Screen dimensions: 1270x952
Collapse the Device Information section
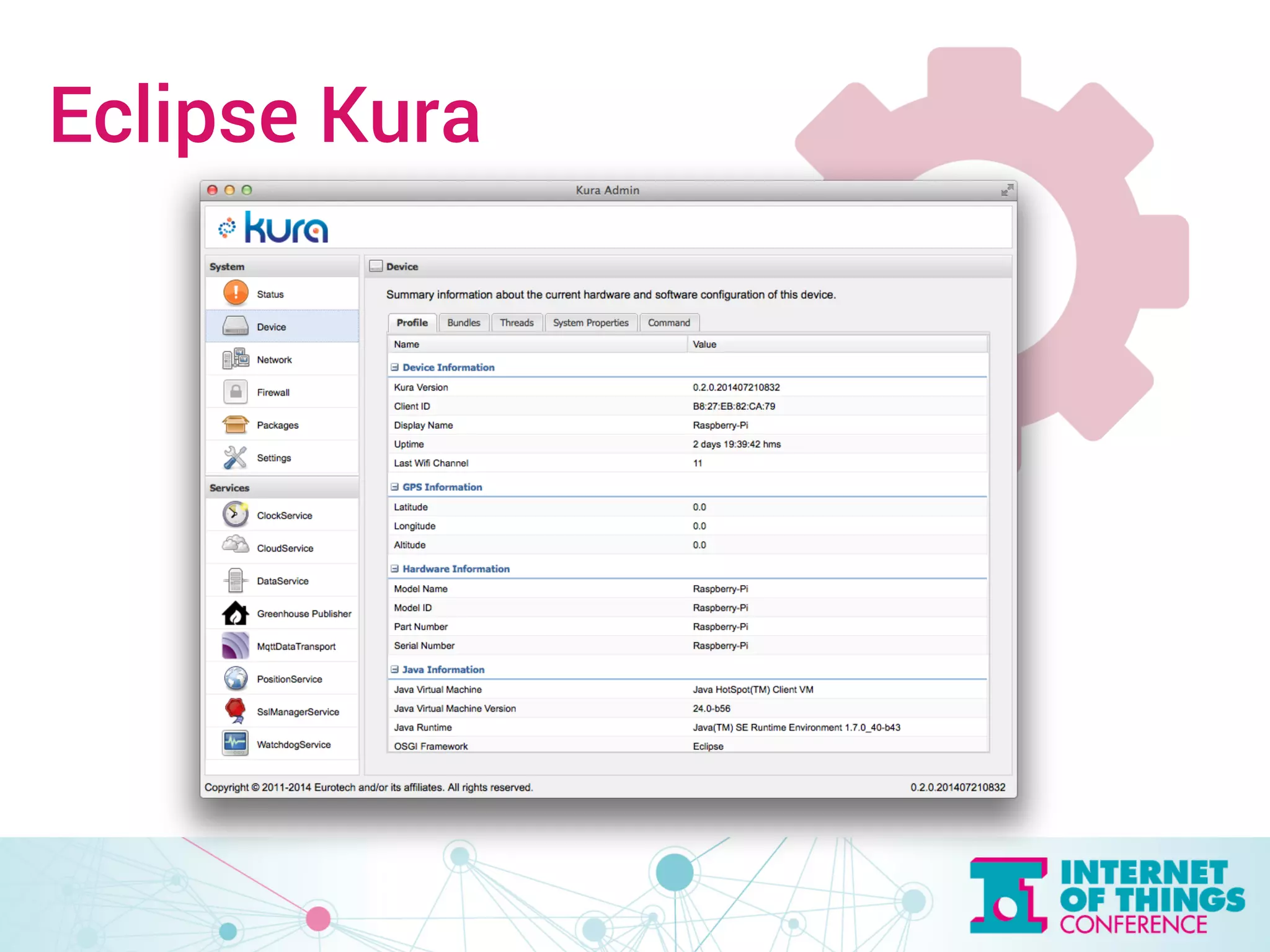[394, 367]
